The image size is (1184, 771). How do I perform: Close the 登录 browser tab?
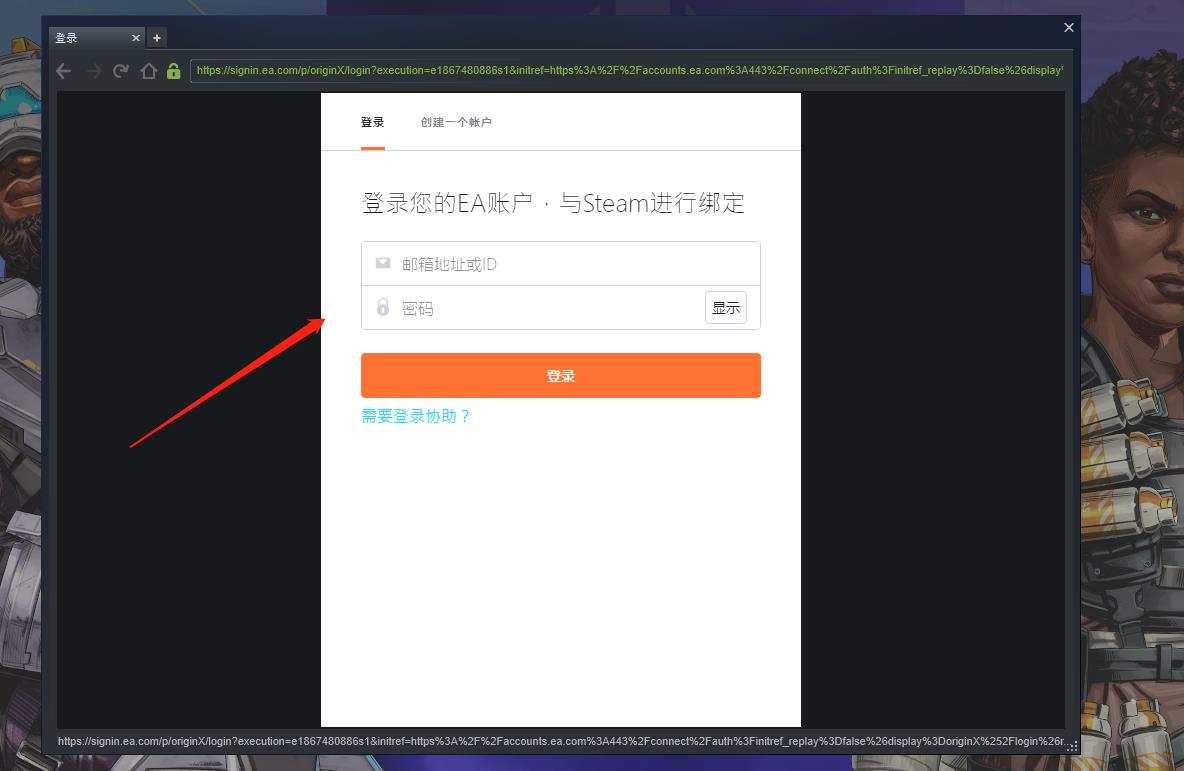pyautogui.click(x=136, y=38)
